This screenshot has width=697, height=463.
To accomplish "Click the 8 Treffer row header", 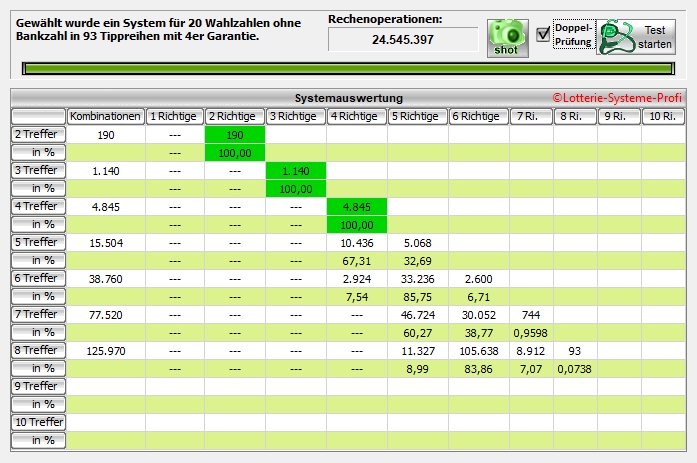I will [x=38, y=350].
